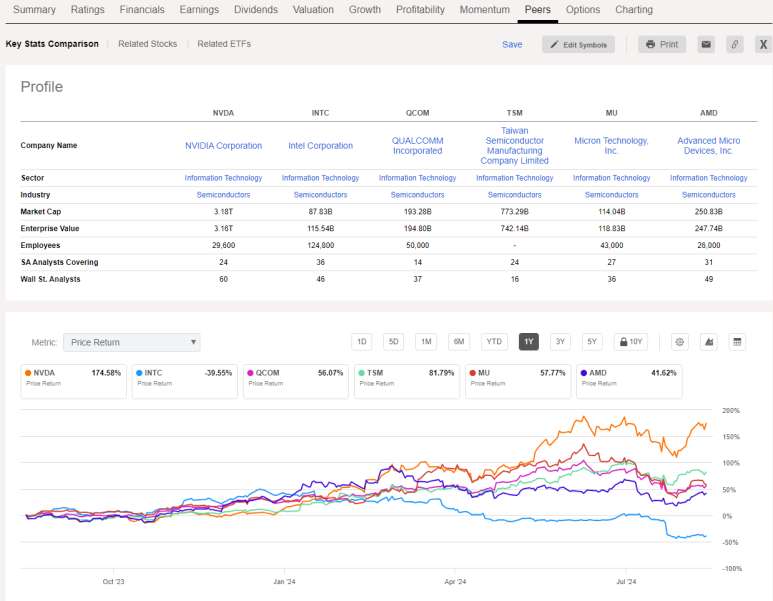Screen dimensions: 773x601
Task: Click TSM enterprise value 742.14B
Action: (x=514, y=228)
